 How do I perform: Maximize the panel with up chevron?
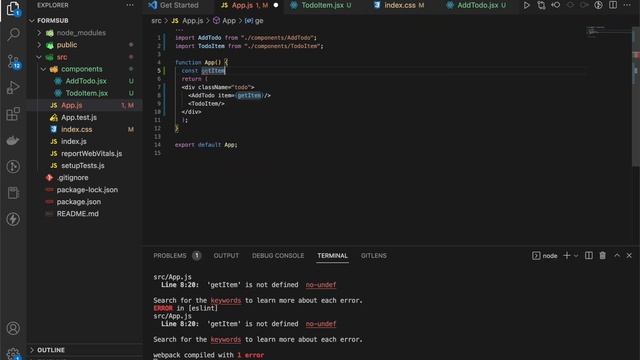tap(617, 256)
